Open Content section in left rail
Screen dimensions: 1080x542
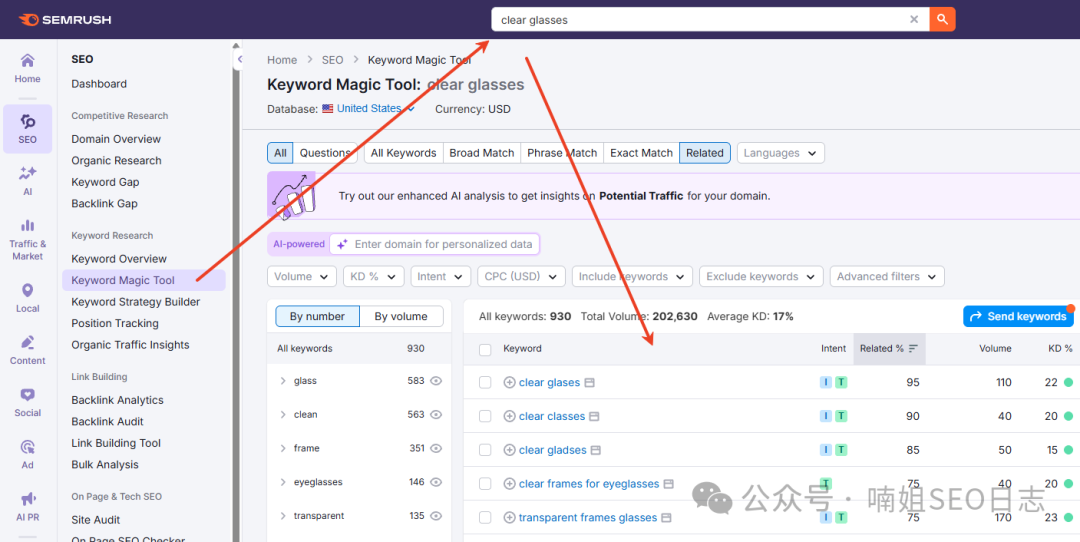coord(28,351)
